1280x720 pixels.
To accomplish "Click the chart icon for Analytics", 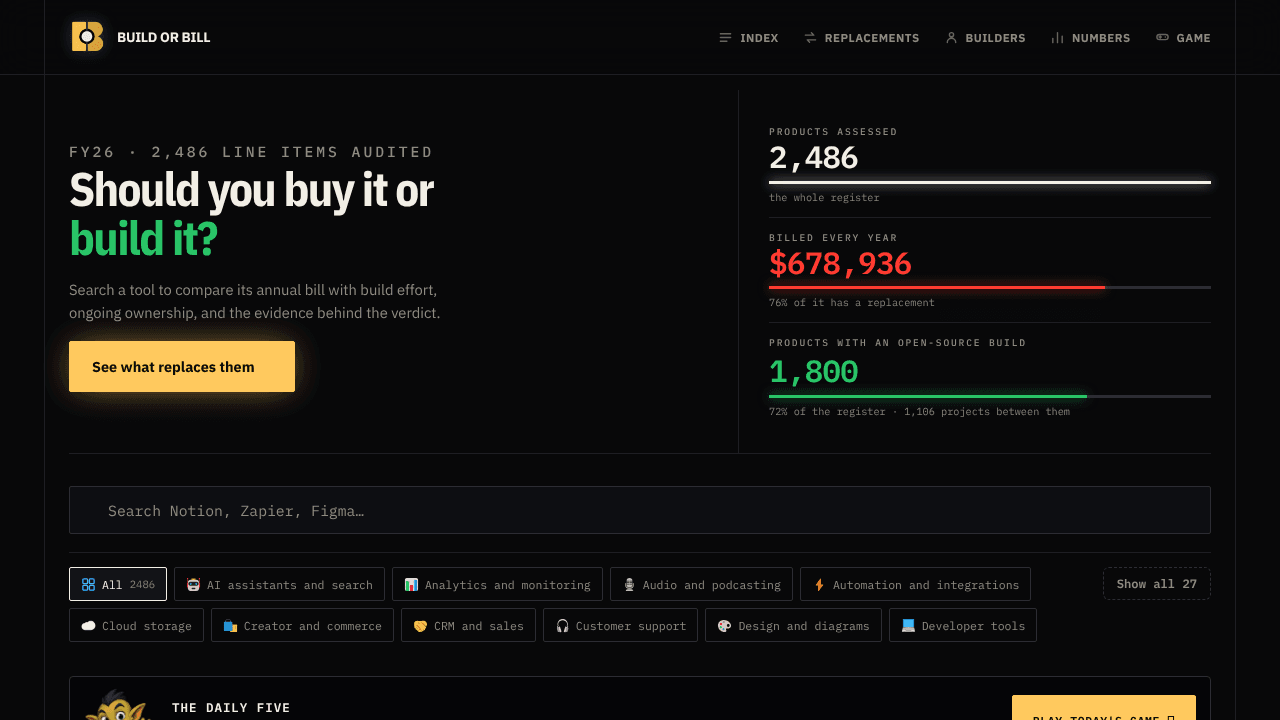I will coord(411,584).
